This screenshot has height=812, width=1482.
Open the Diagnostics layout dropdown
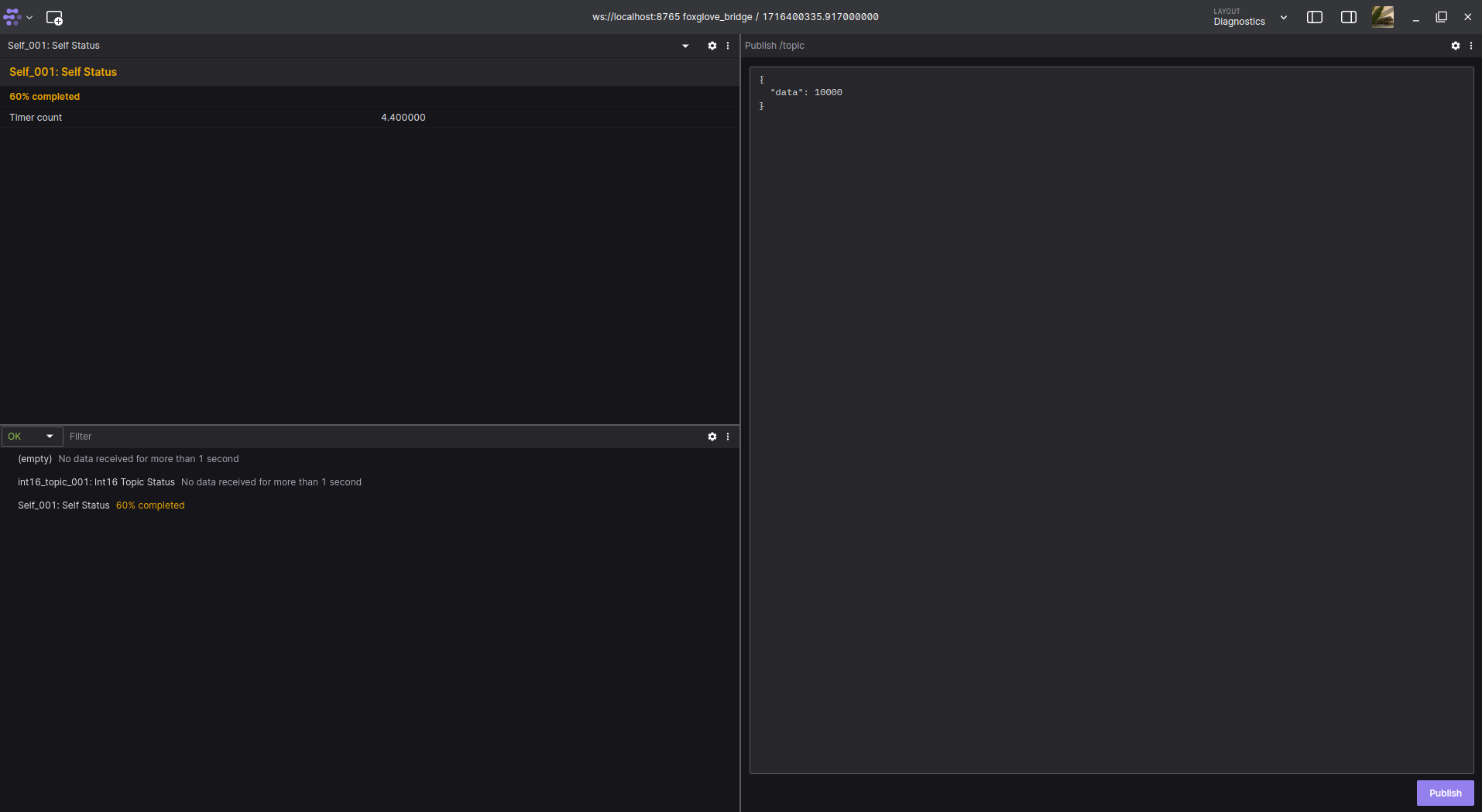point(1250,17)
